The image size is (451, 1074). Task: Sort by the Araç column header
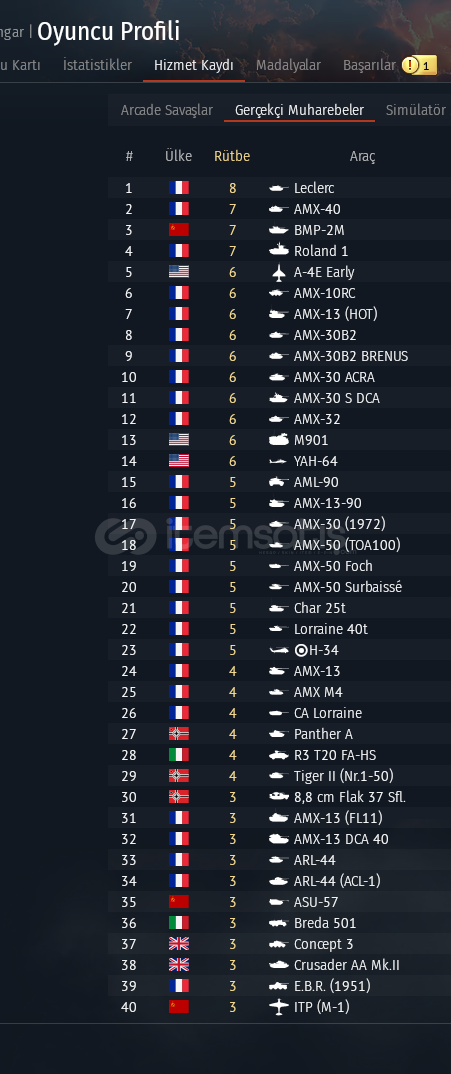363,156
